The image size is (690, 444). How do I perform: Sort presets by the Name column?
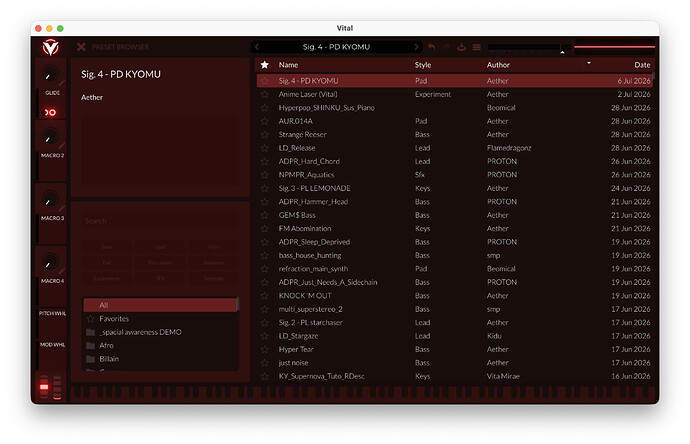tap(288, 65)
